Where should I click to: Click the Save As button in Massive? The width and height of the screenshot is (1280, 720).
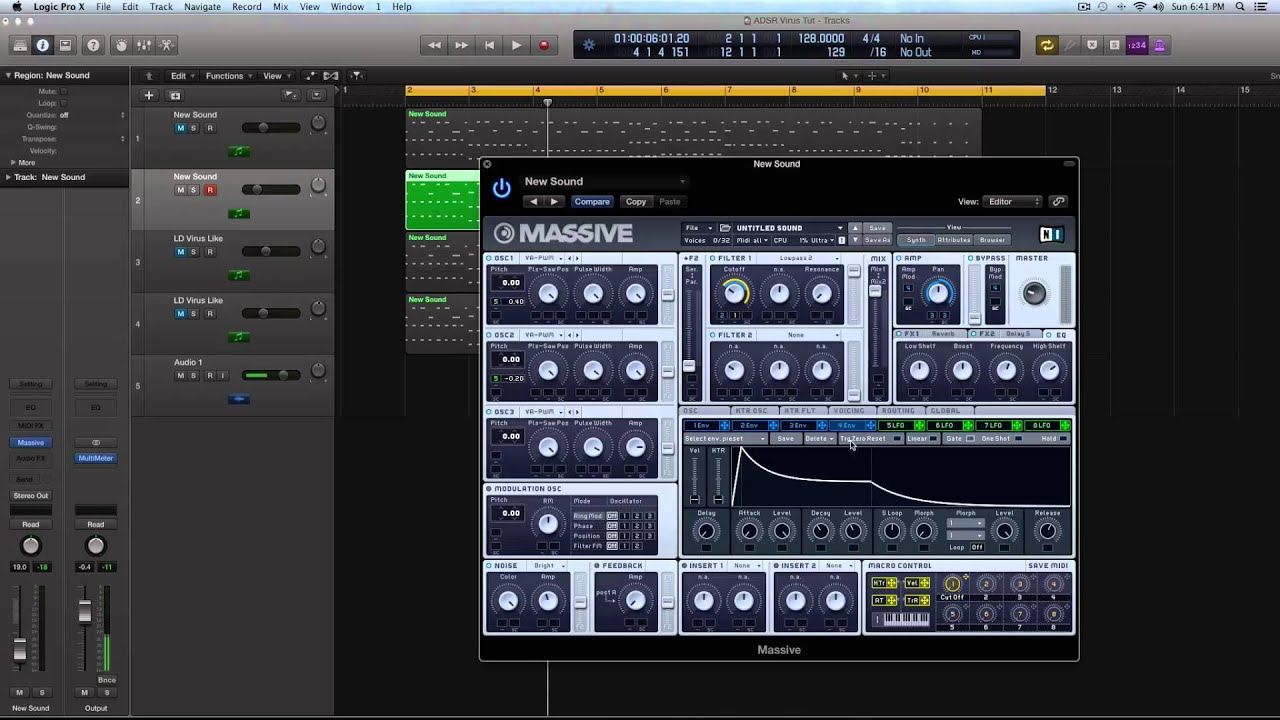pyautogui.click(x=877, y=240)
